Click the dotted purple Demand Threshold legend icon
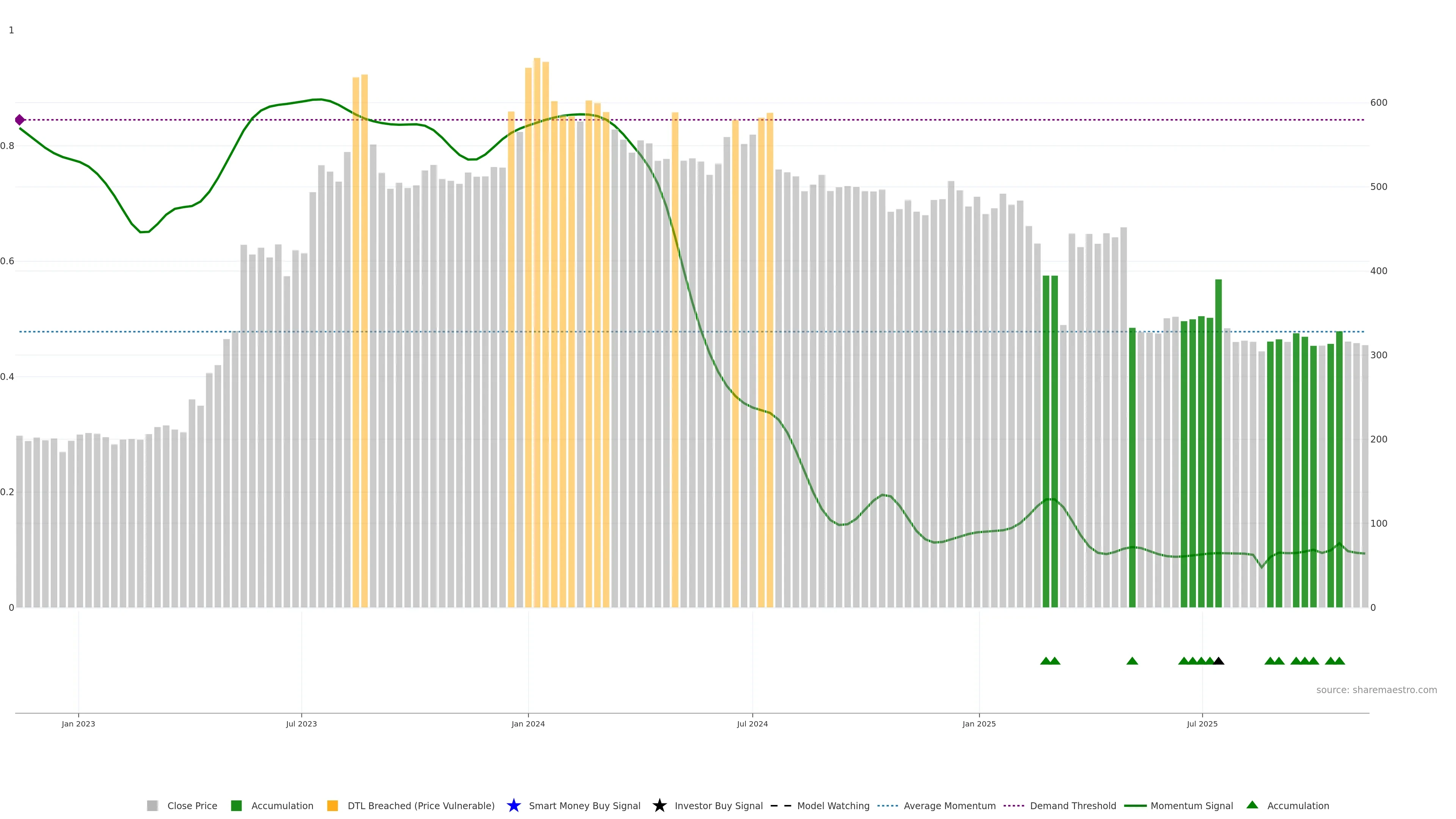The width and height of the screenshot is (1456, 819). coord(1014,805)
